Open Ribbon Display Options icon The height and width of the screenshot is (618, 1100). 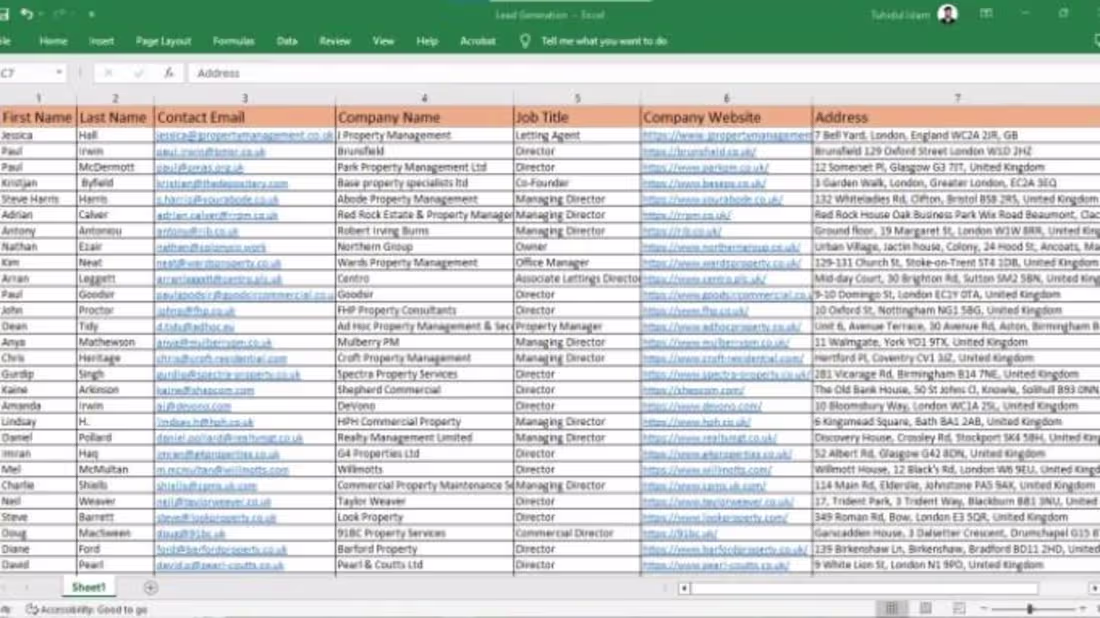986,13
